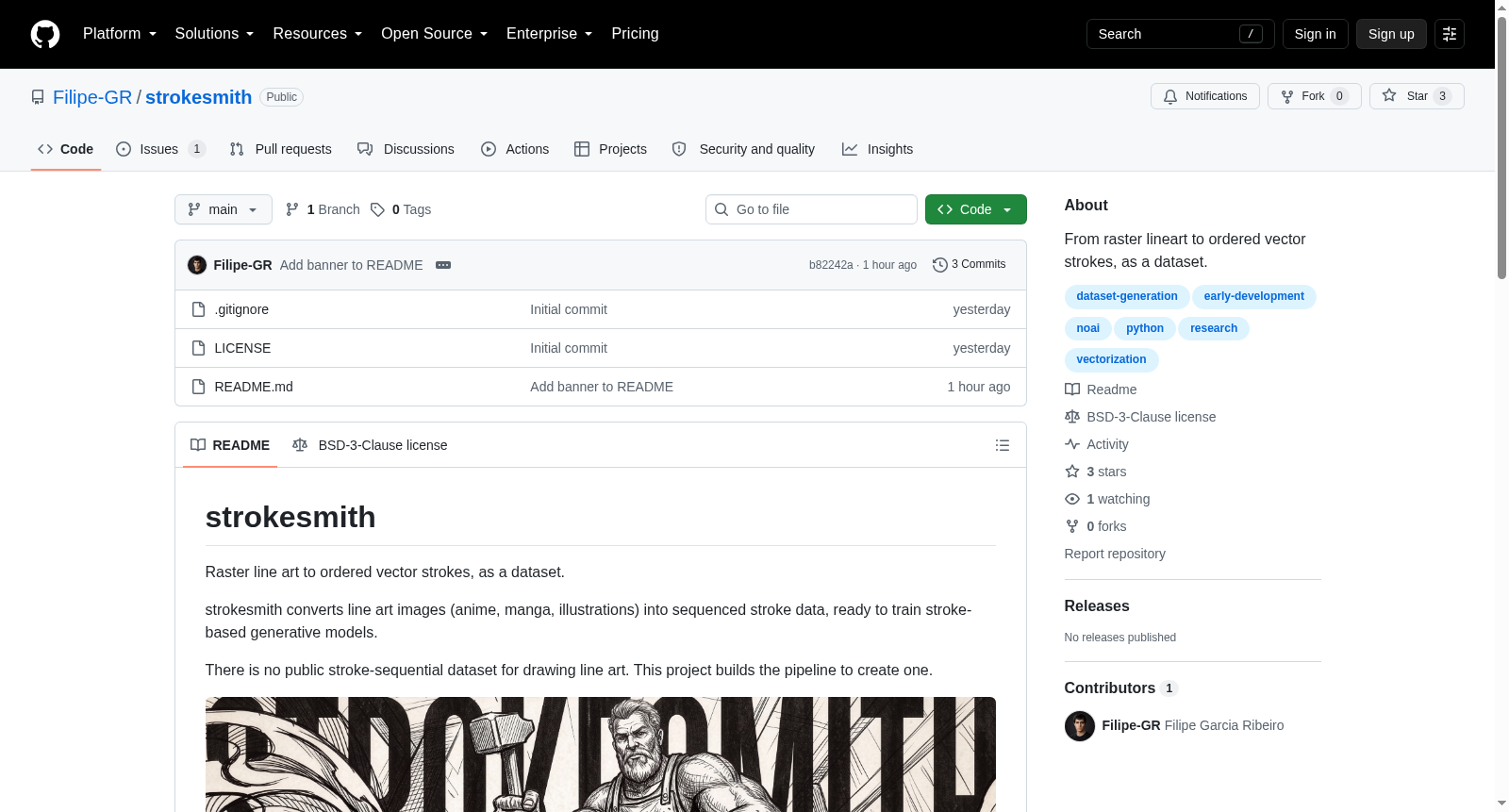Open the noai topic tag

point(1087,328)
